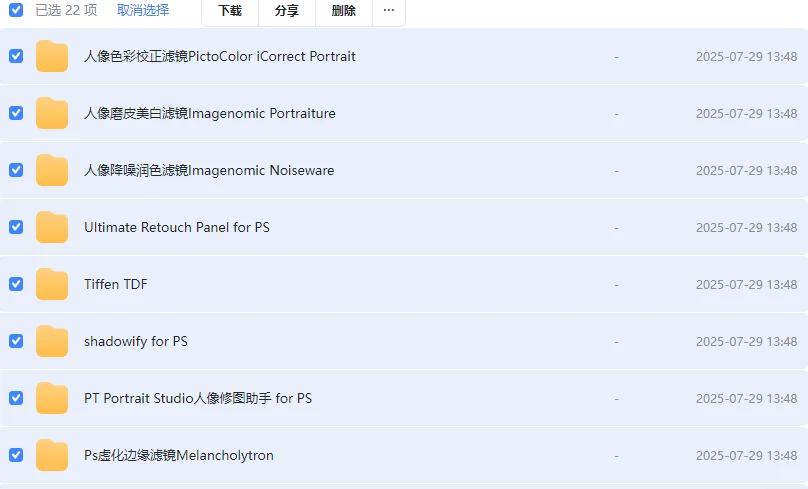Click the PictoColor iCorrect Portrait folder icon
This screenshot has width=808, height=489.
tap(52, 56)
